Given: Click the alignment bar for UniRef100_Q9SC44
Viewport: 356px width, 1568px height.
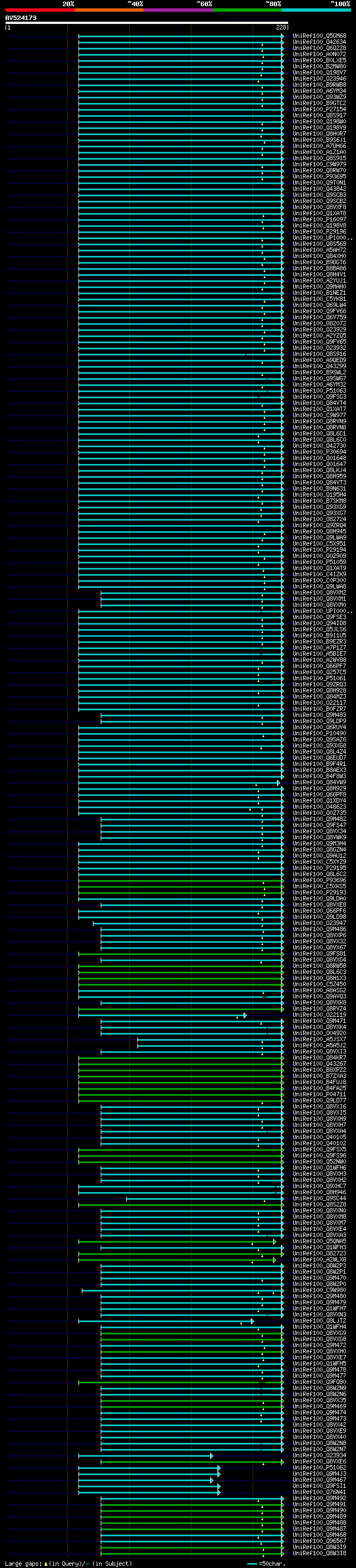Looking at the screenshot, I should [205, 1199].
